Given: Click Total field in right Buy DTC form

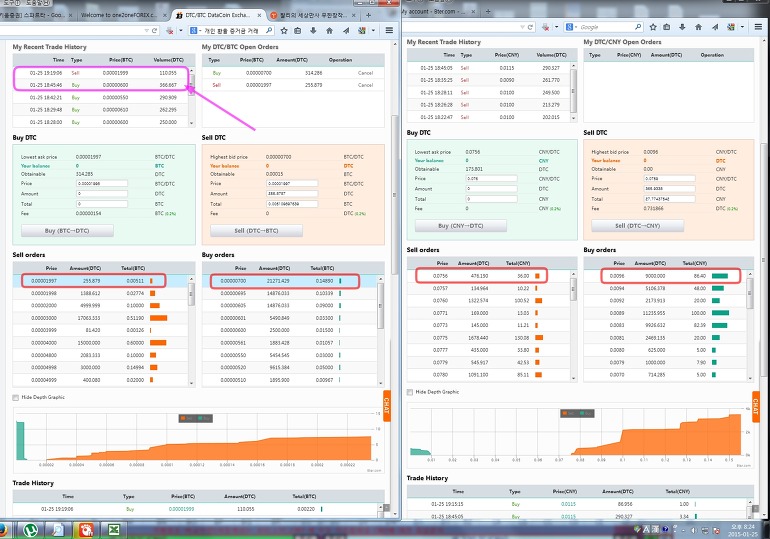Looking at the screenshot, I should 491,199.
